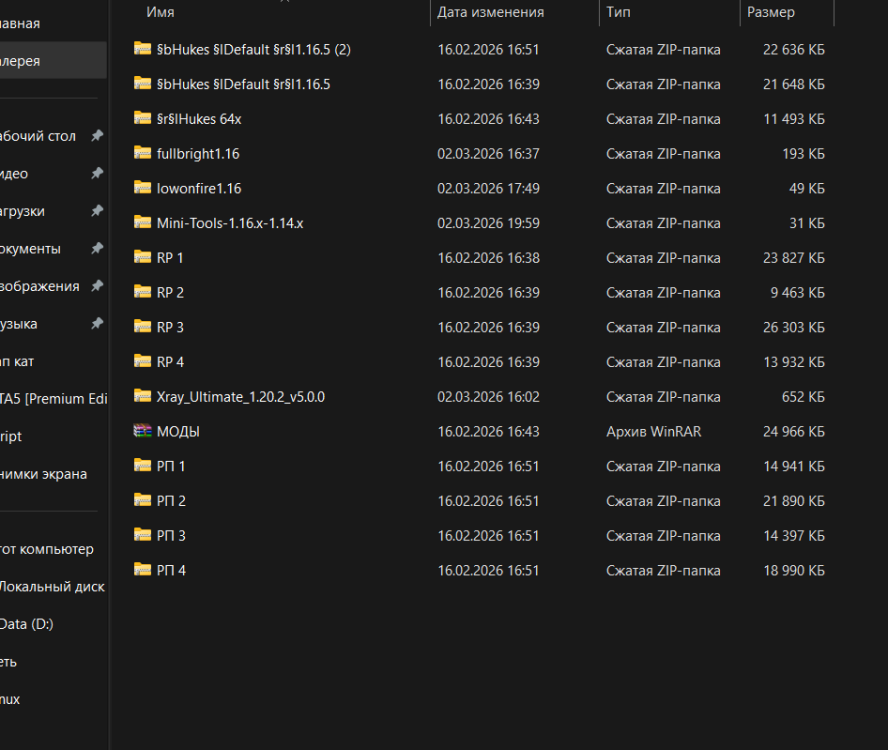Click date 02.03.2026 17:49
This screenshot has width=888, height=750.
click(488, 188)
